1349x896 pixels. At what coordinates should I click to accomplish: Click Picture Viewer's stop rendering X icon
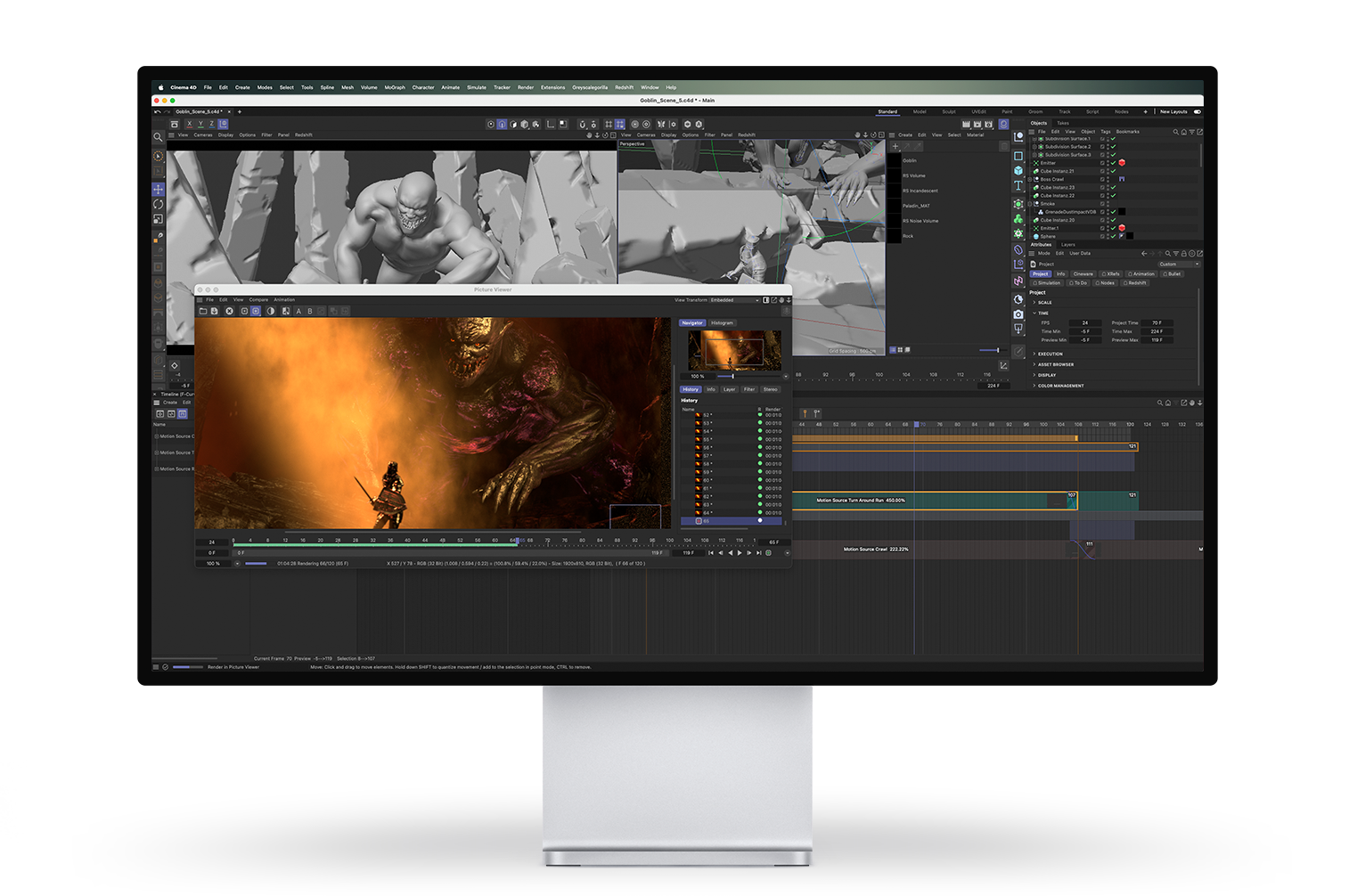(x=230, y=311)
